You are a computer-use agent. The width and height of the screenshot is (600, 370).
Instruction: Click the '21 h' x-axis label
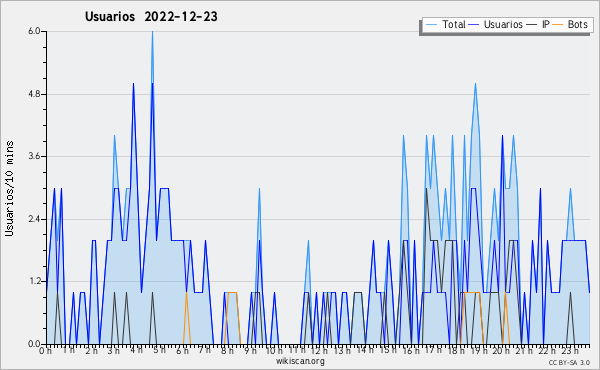[x=524, y=350]
